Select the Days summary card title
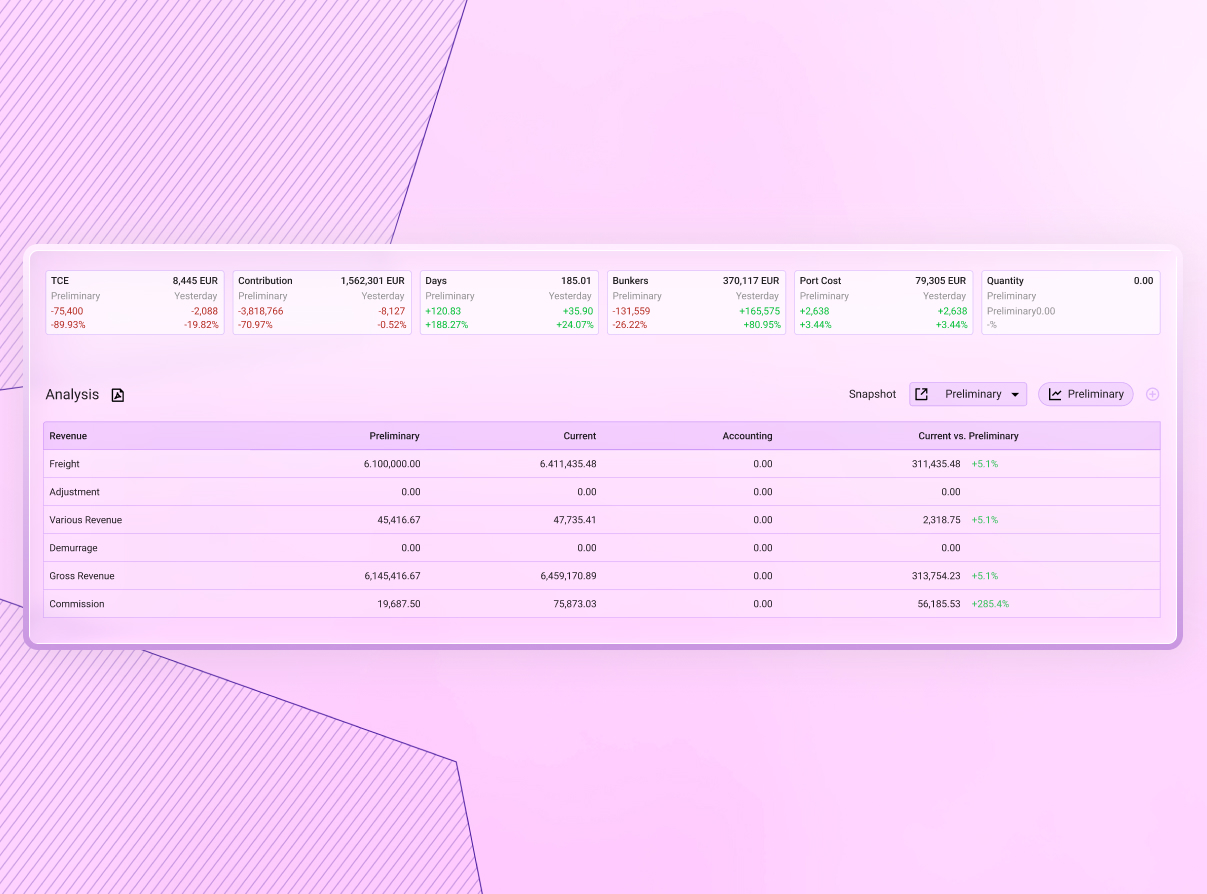Screen dimensions: 1207x894 [x=436, y=281]
